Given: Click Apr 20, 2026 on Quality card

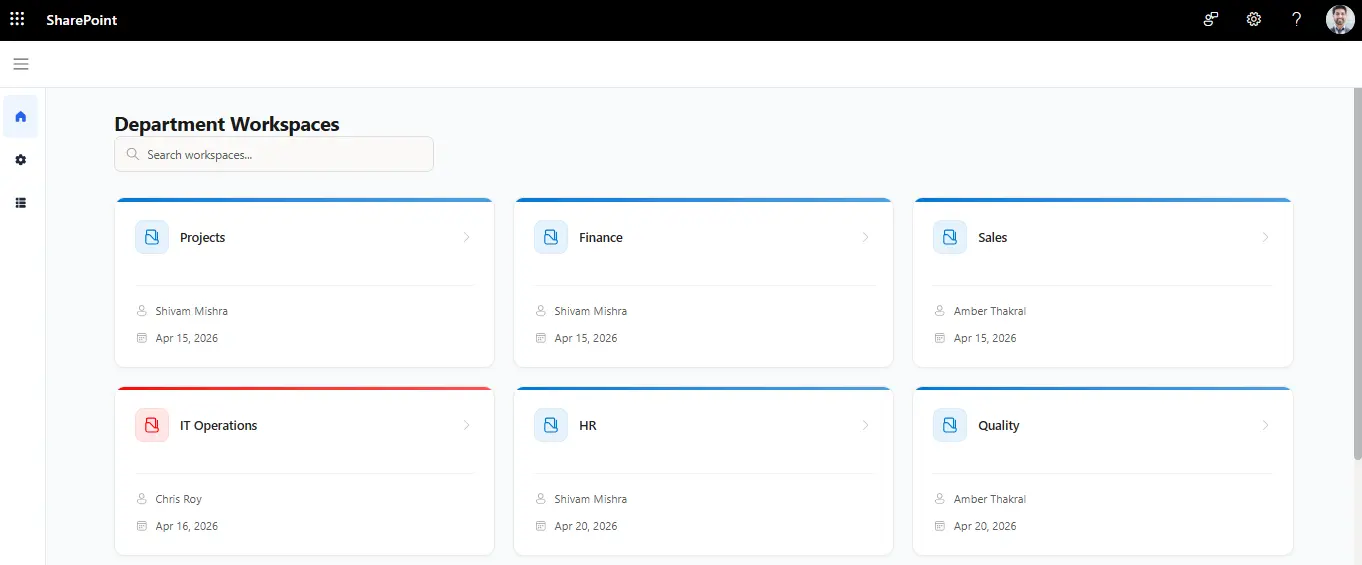Looking at the screenshot, I should (985, 526).
